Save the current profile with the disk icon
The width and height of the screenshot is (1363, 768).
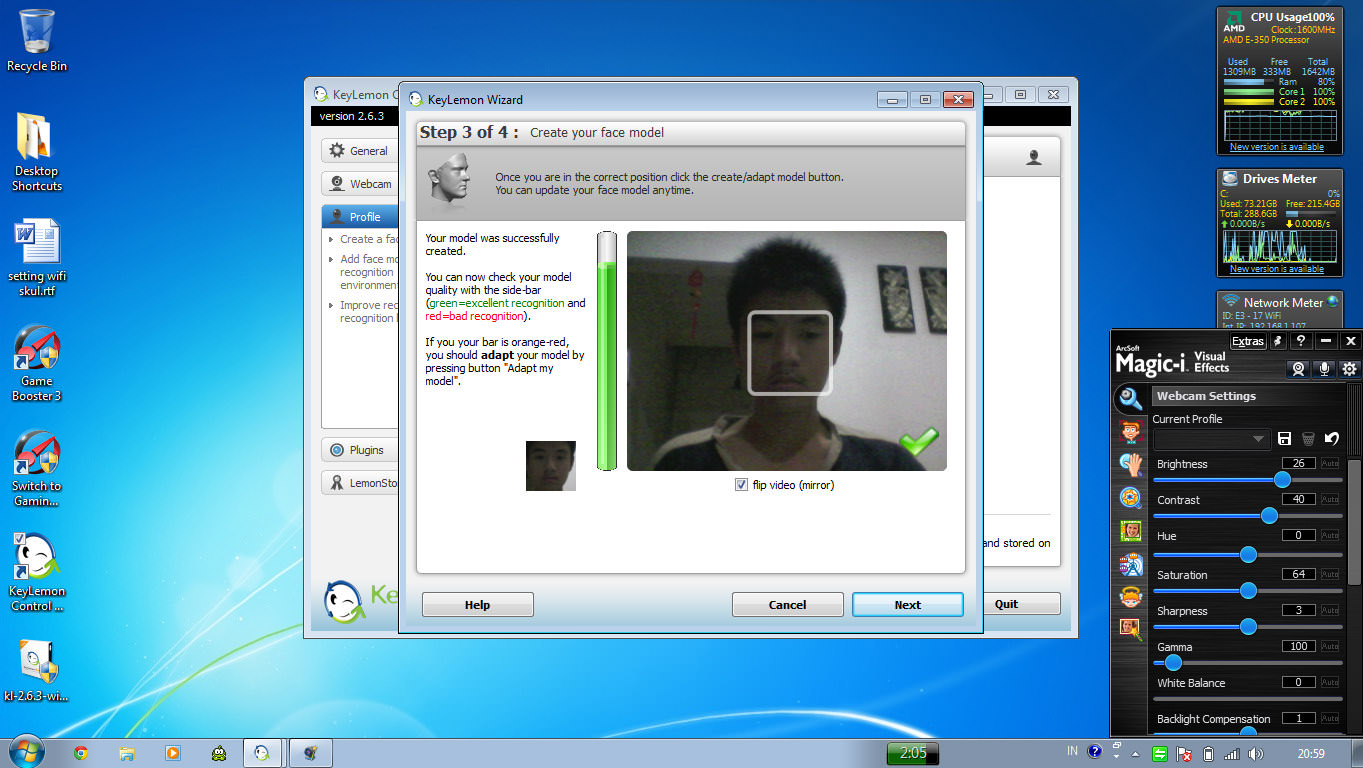(1285, 438)
